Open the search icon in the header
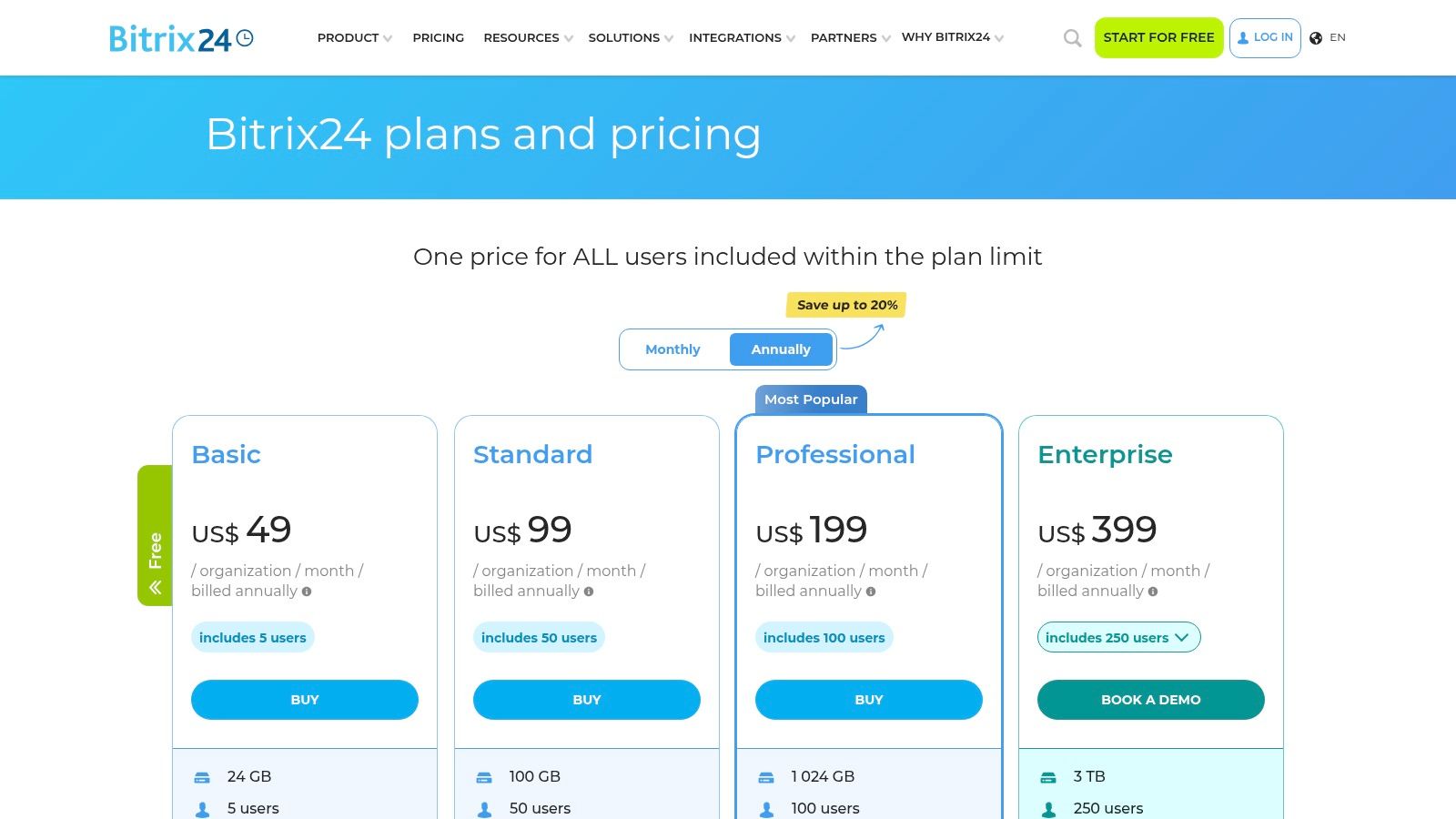The height and width of the screenshot is (819, 1456). click(1071, 38)
